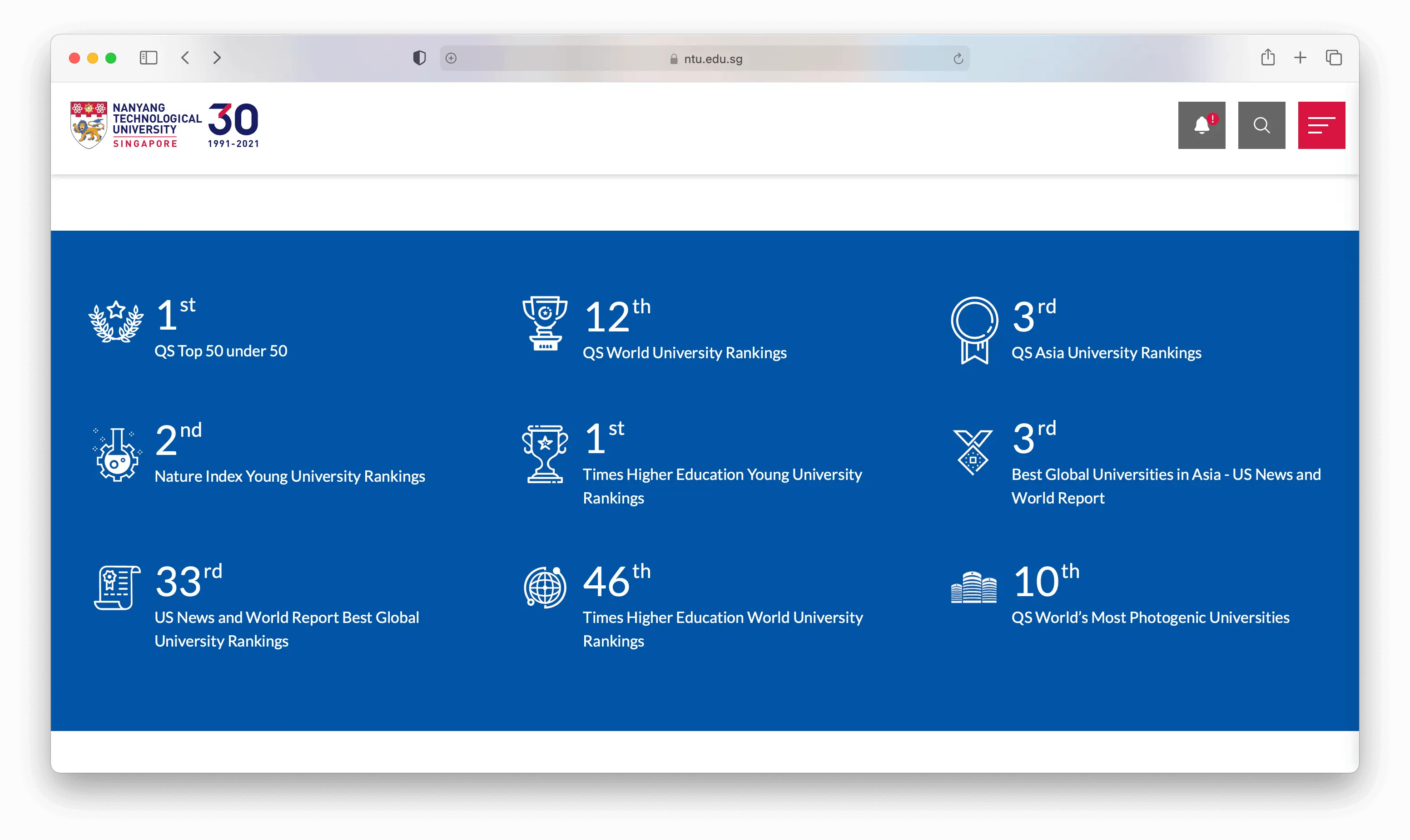This screenshot has width=1410, height=840.
Task: Toggle the Safari sidebar
Action: pyautogui.click(x=149, y=58)
